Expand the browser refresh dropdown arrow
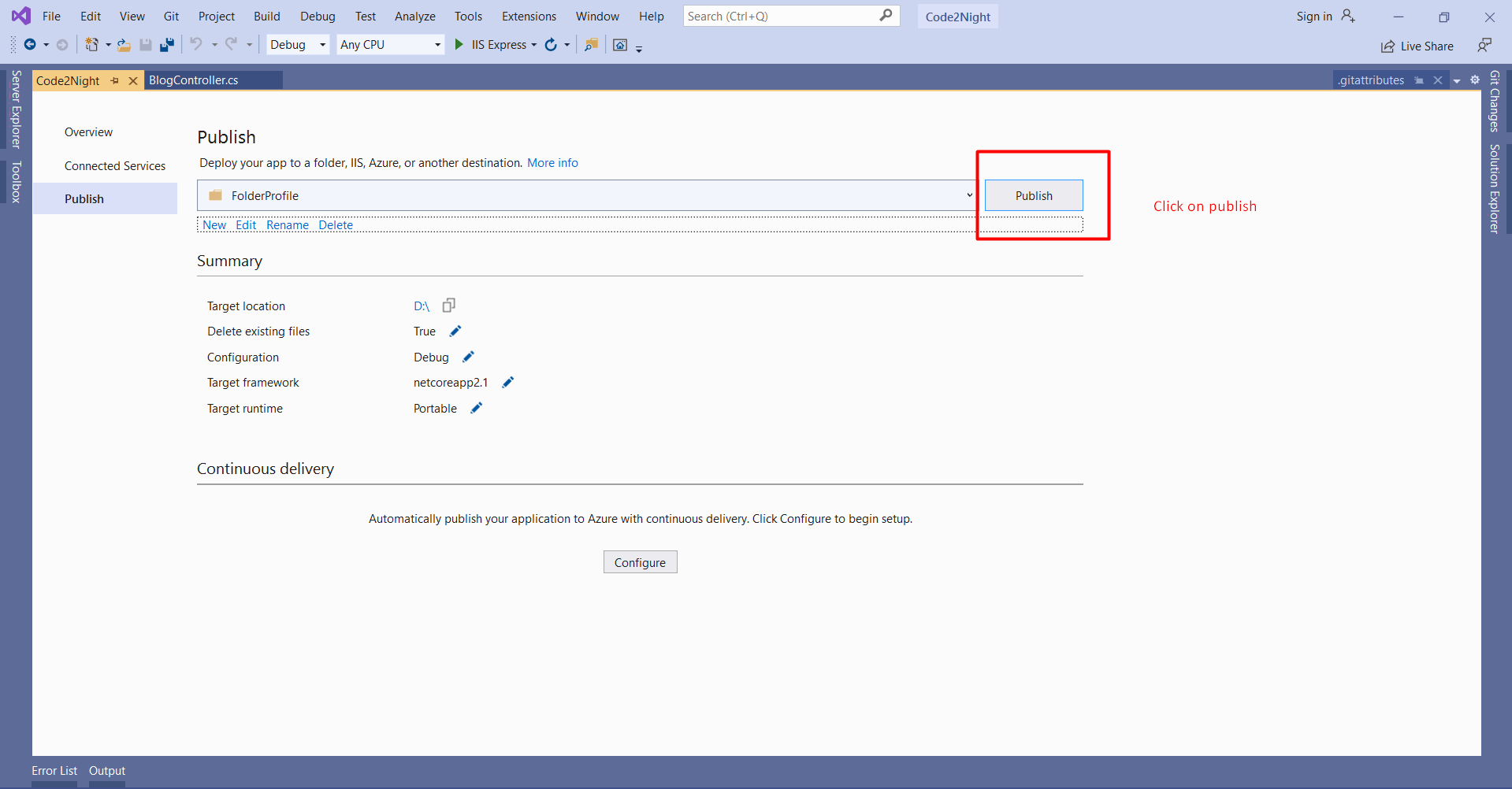Screen dimensions: 1512x789 [567, 45]
